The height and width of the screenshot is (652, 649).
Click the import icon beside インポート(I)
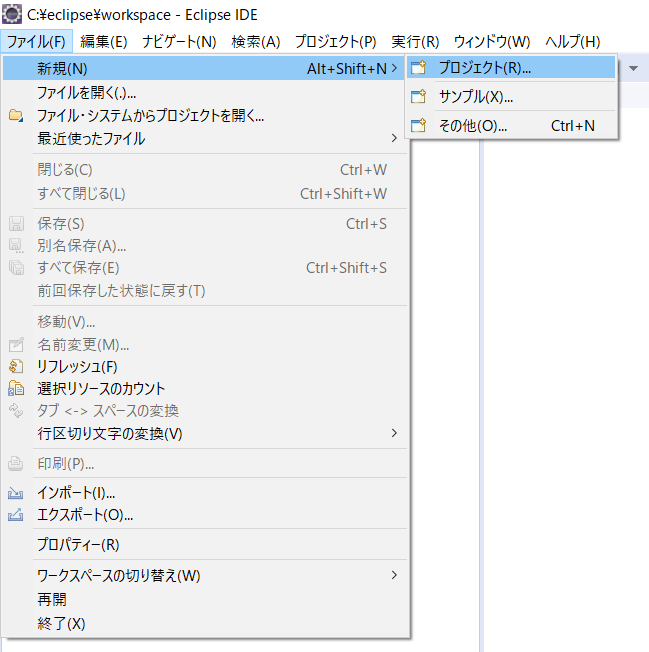pos(16,493)
